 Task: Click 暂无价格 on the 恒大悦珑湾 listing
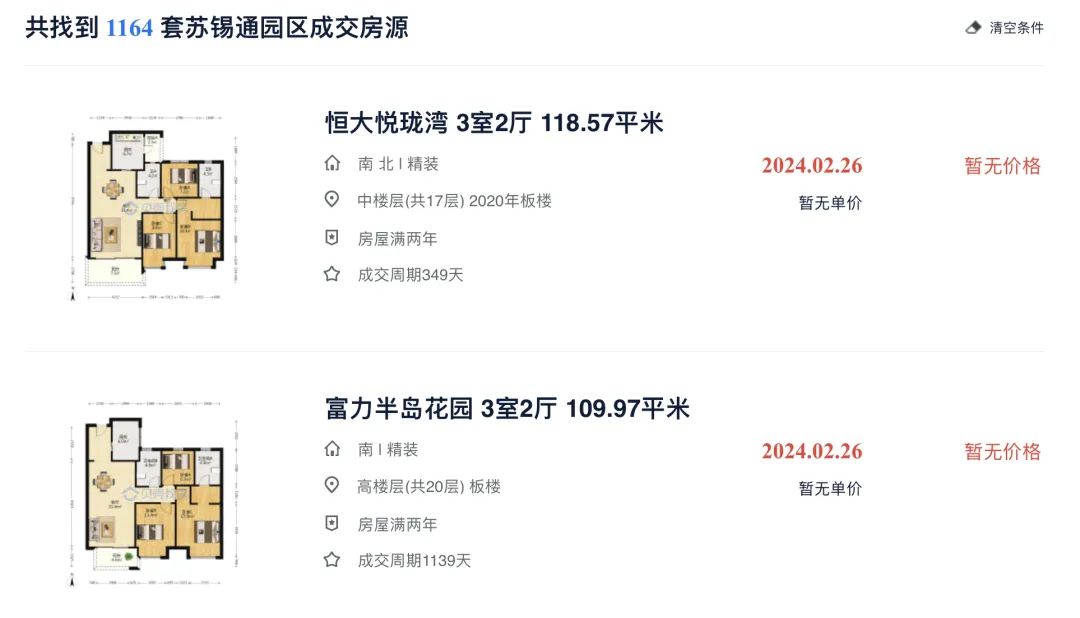(1002, 166)
